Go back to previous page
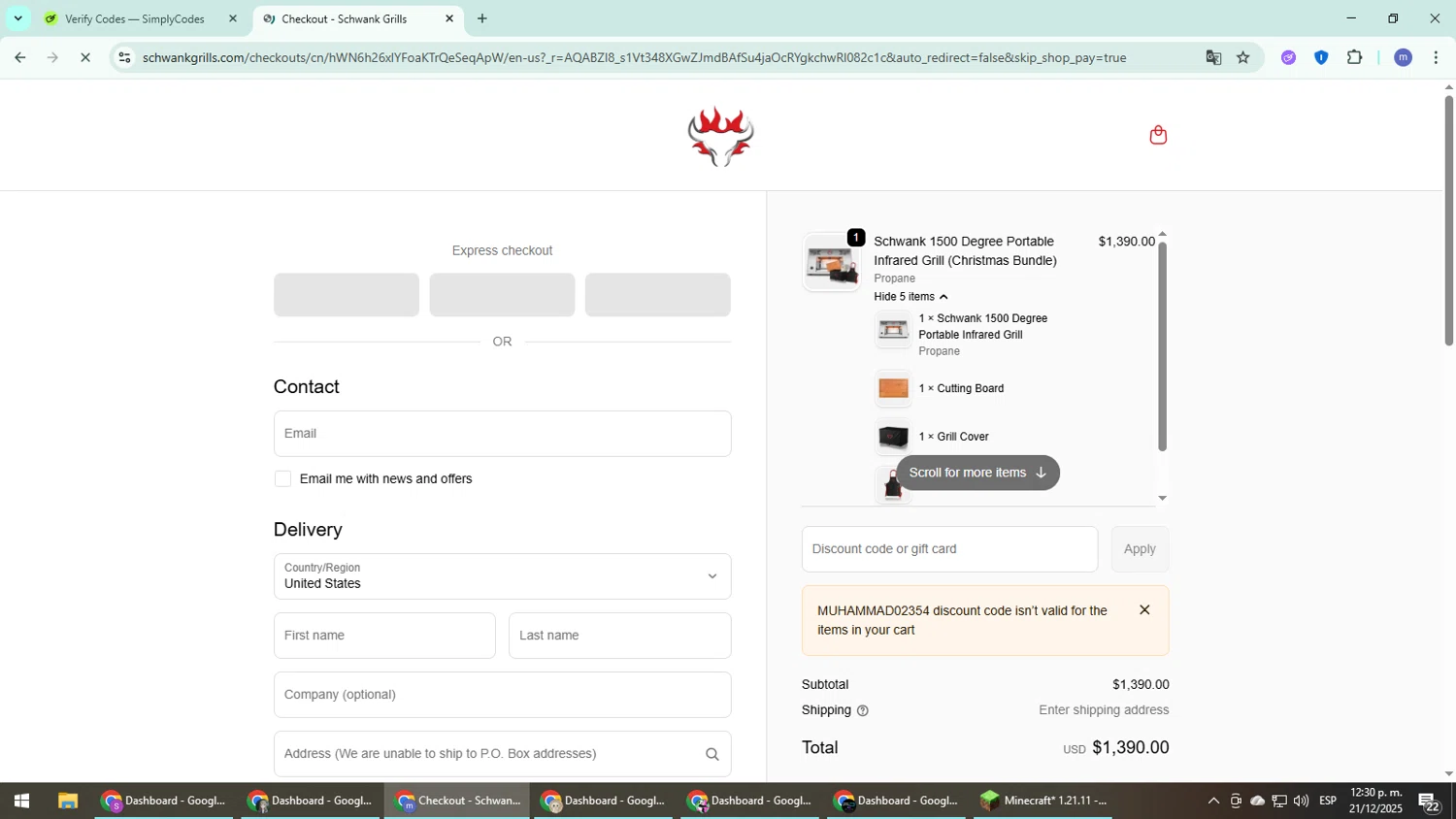 [x=19, y=57]
